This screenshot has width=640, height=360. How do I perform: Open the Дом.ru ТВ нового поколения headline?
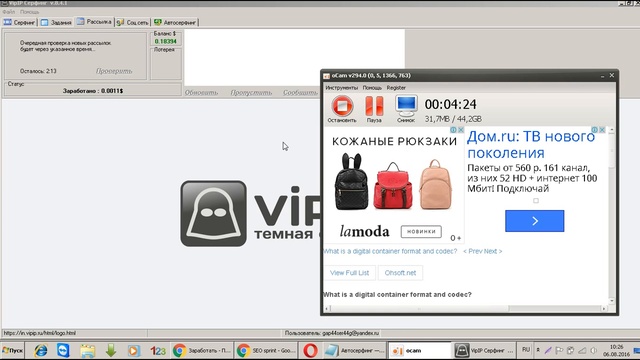tap(531, 144)
